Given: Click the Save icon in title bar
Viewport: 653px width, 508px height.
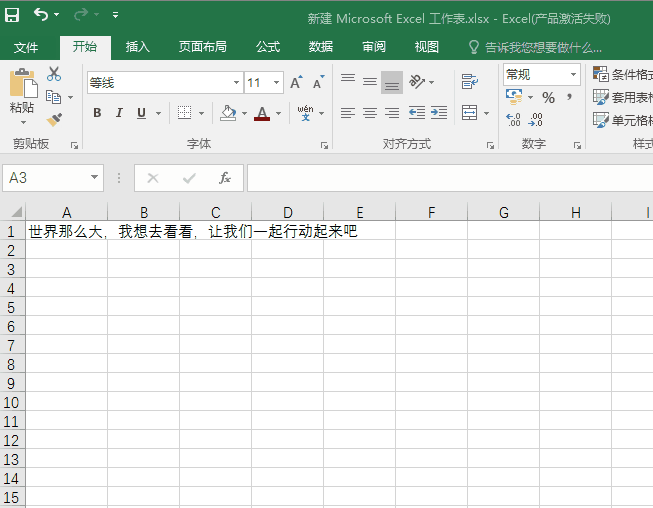Looking at the screenshot, I should [x=12, y=15].
